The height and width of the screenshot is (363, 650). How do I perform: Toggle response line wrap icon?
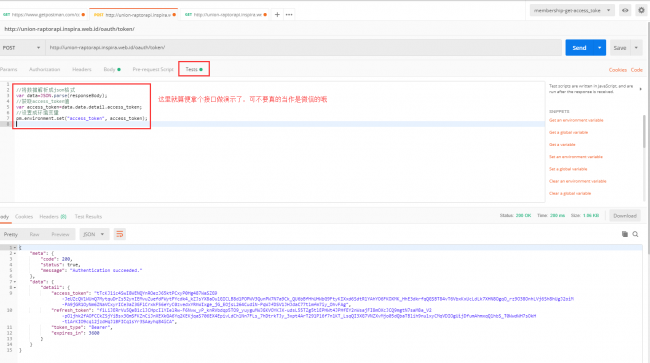(x=120, y=235)
